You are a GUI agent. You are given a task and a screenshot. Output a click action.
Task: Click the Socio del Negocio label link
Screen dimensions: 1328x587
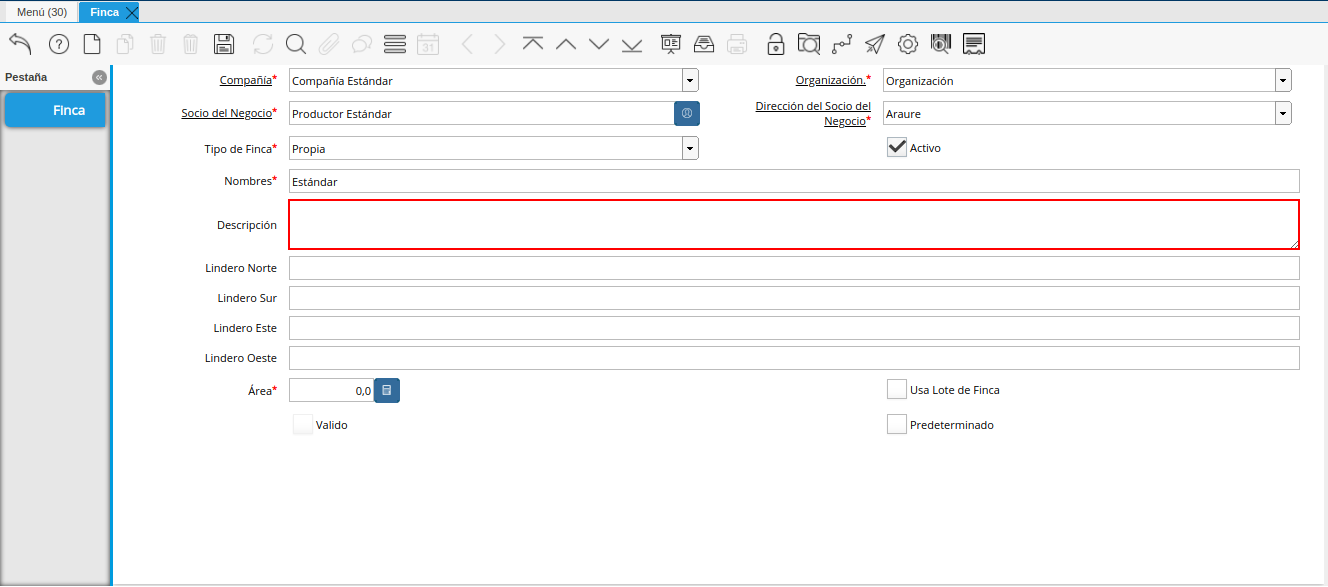click(226, 114)
